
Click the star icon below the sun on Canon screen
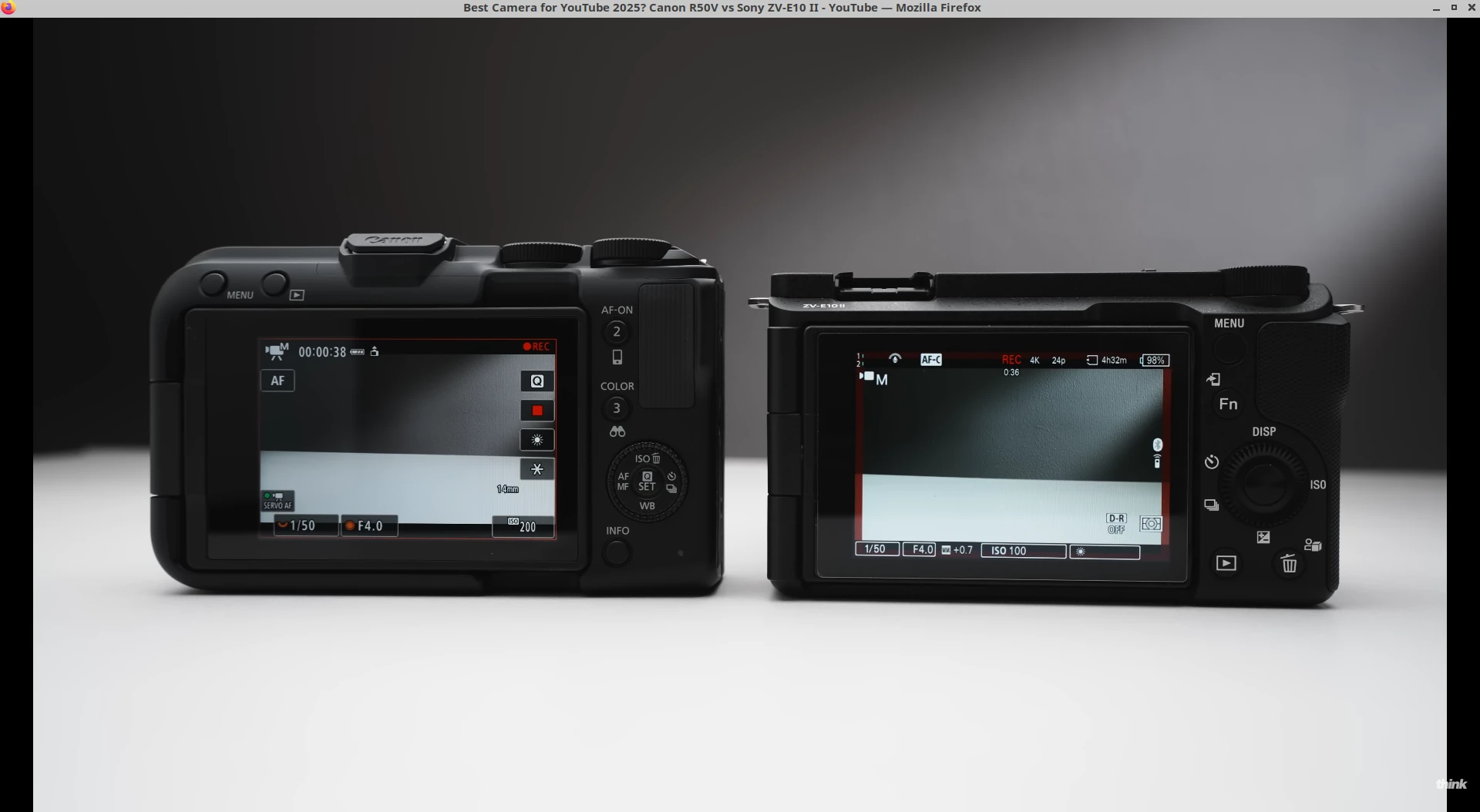[537, 469]
